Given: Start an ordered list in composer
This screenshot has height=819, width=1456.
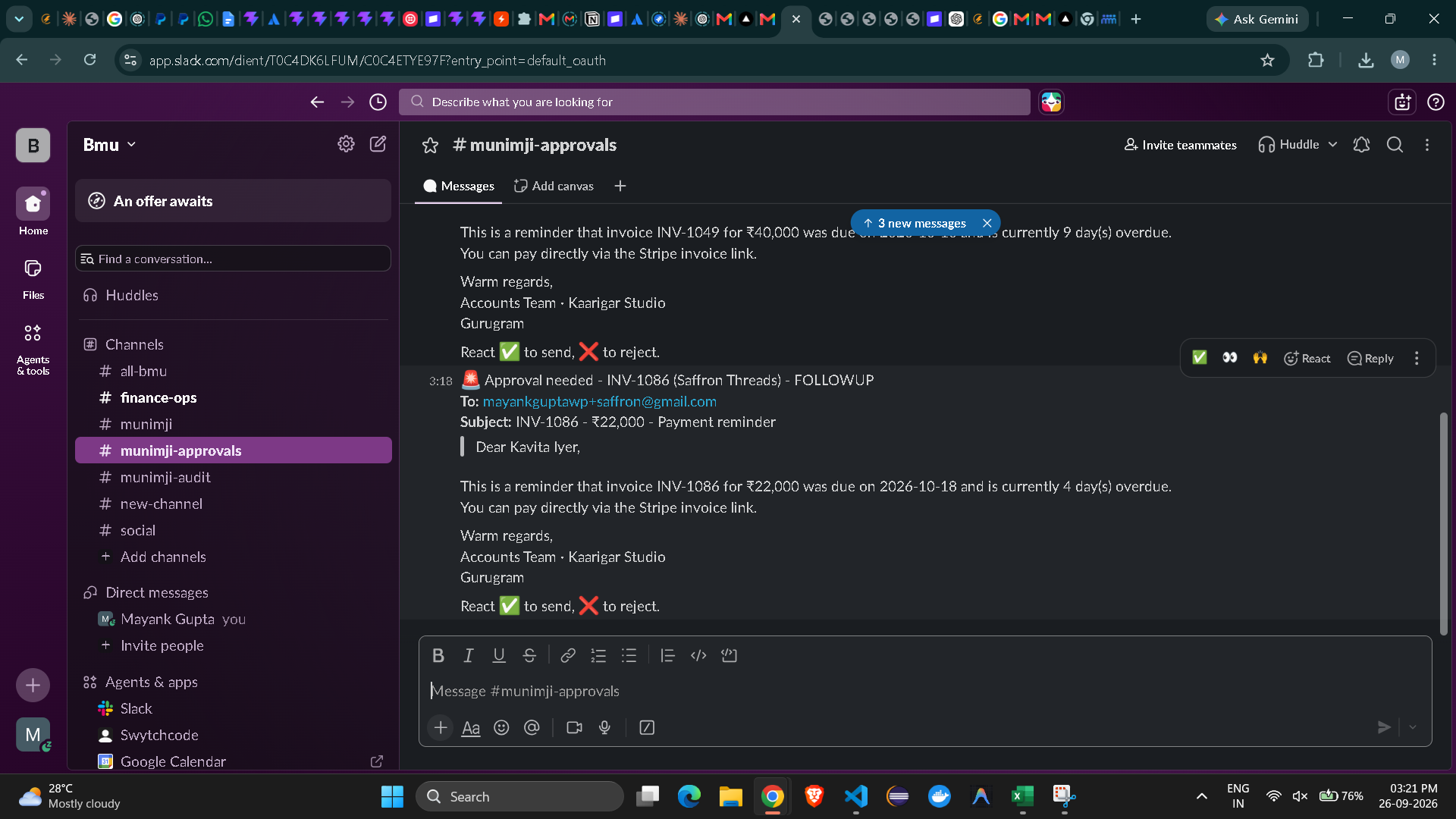Looking at the screenshot, I should [598, 655].
